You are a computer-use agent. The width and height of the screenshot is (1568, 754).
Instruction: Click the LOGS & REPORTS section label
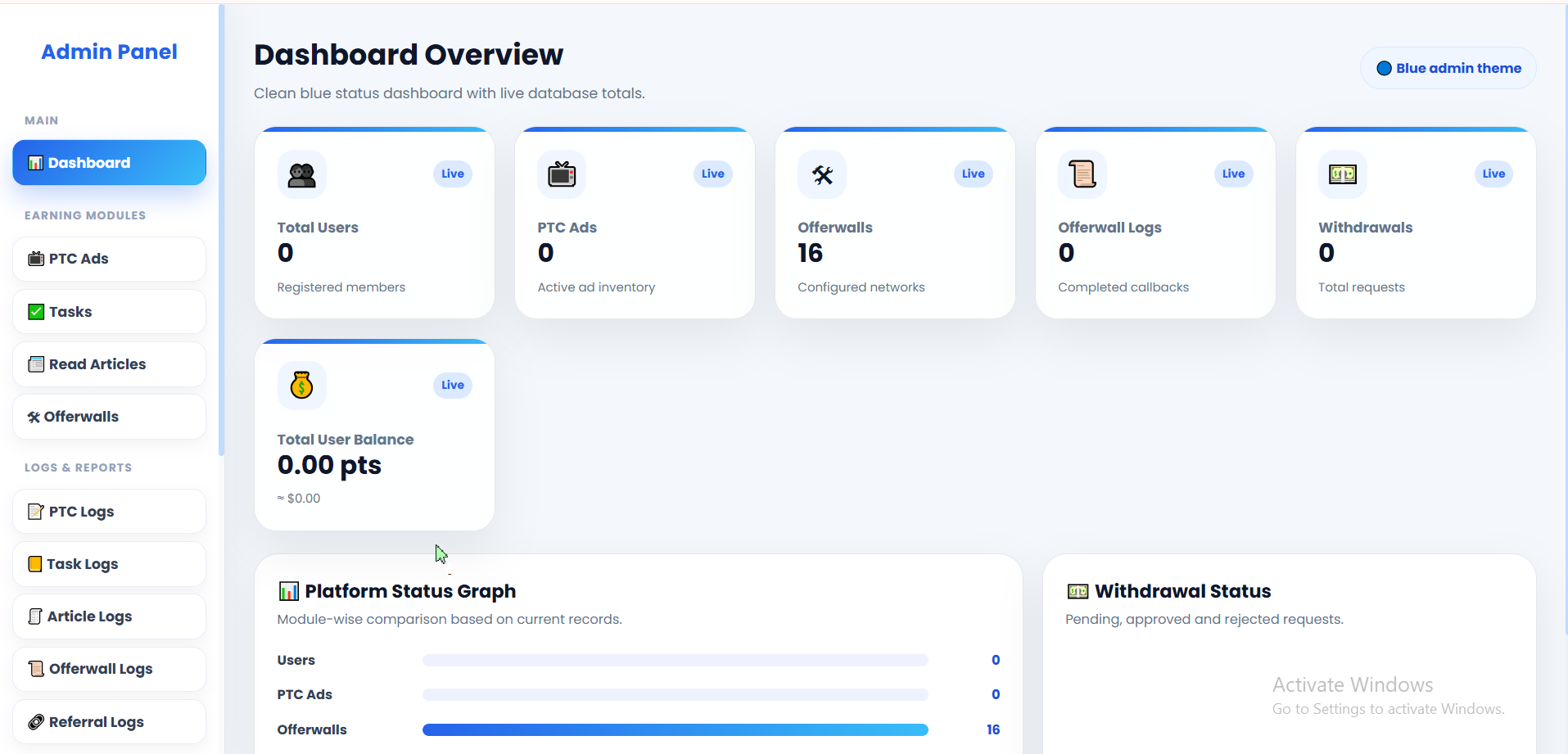coord(78,467)
